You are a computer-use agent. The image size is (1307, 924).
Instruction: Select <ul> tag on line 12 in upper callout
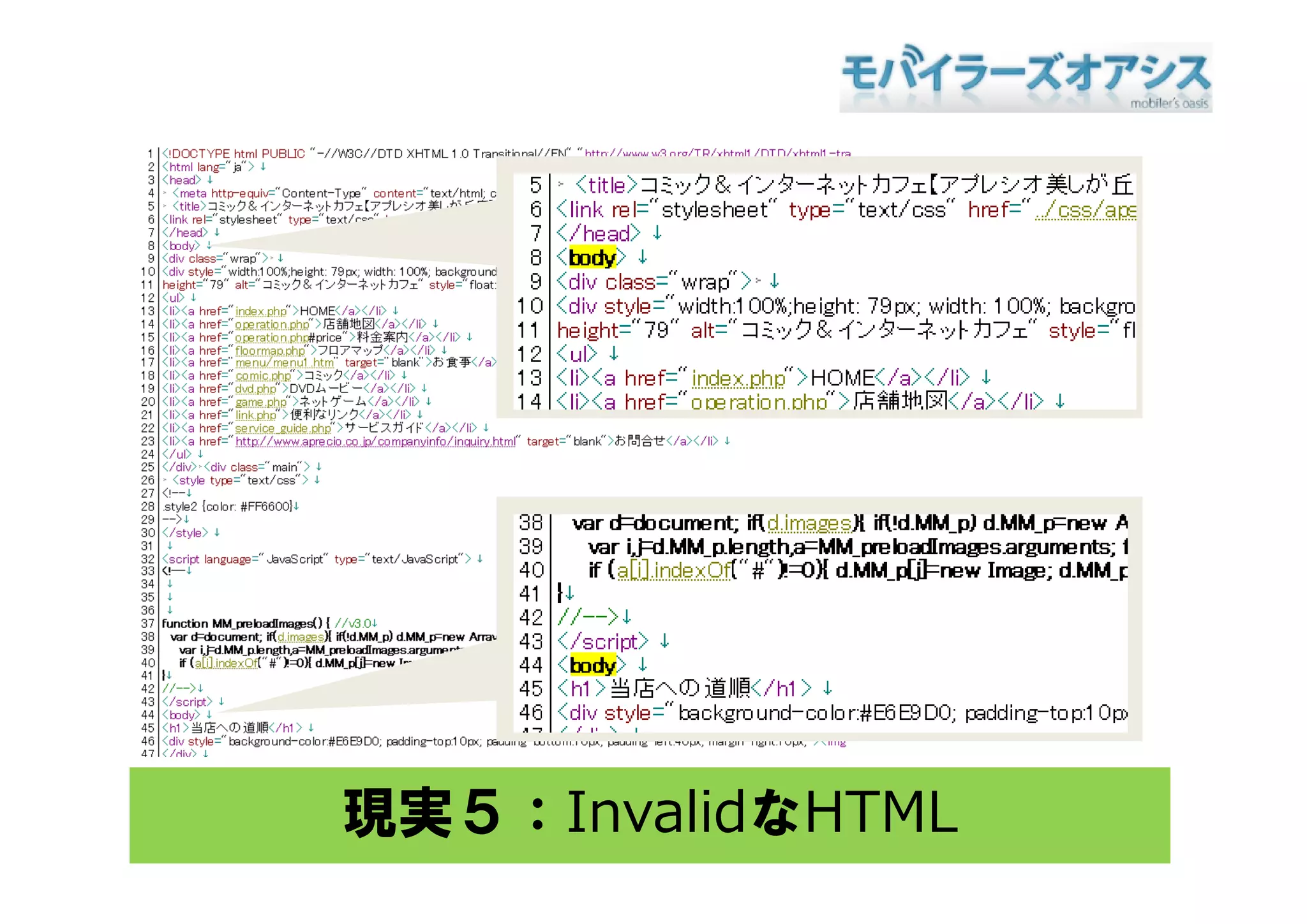pyautogui.click(x=578, y=354)
